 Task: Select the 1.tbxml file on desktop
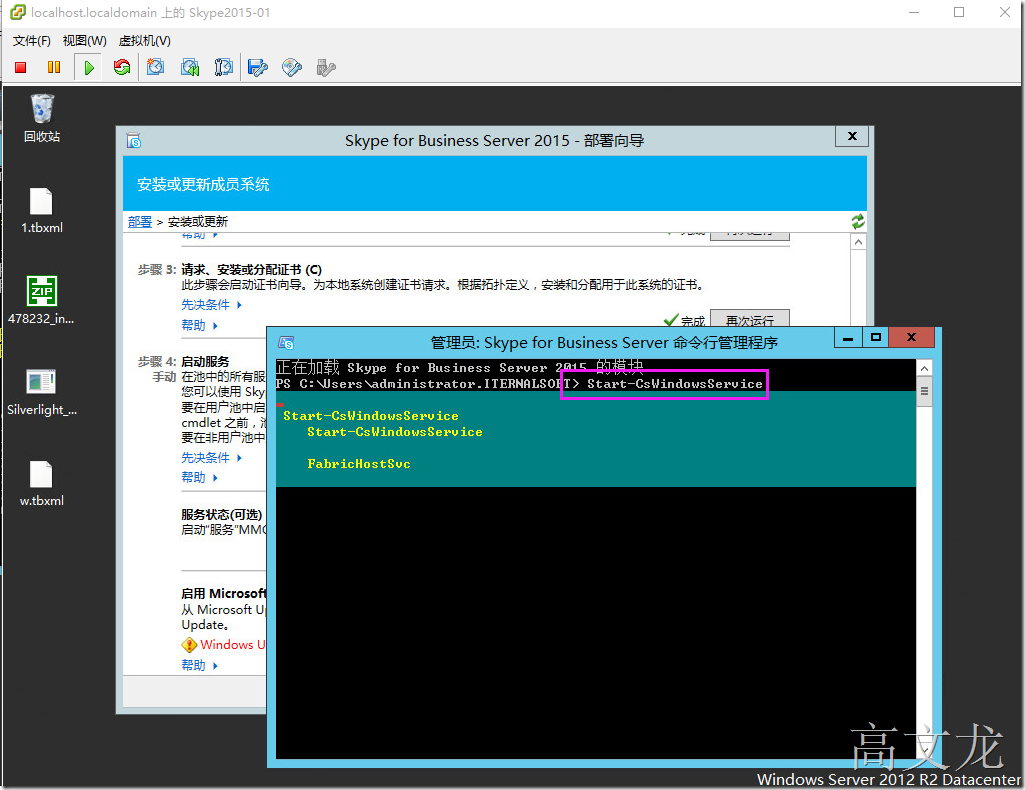click(42, 211)
